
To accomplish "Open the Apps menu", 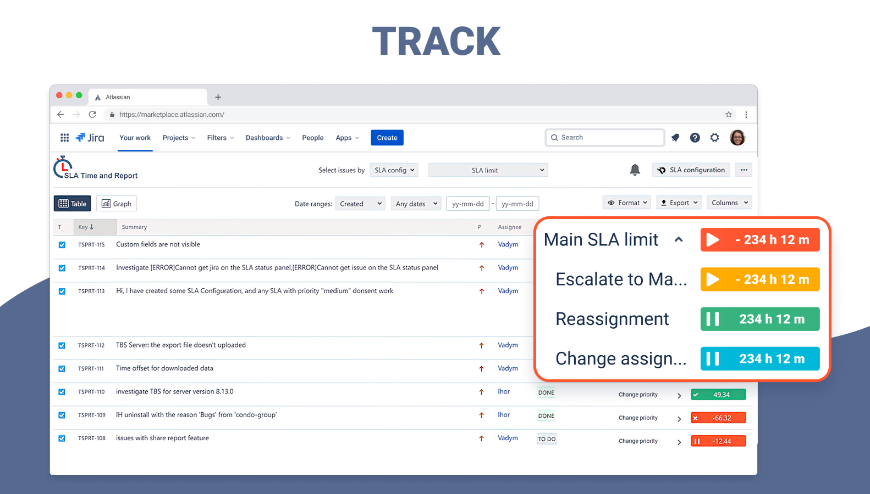I will pyautogui.click(x=347, y=138).
